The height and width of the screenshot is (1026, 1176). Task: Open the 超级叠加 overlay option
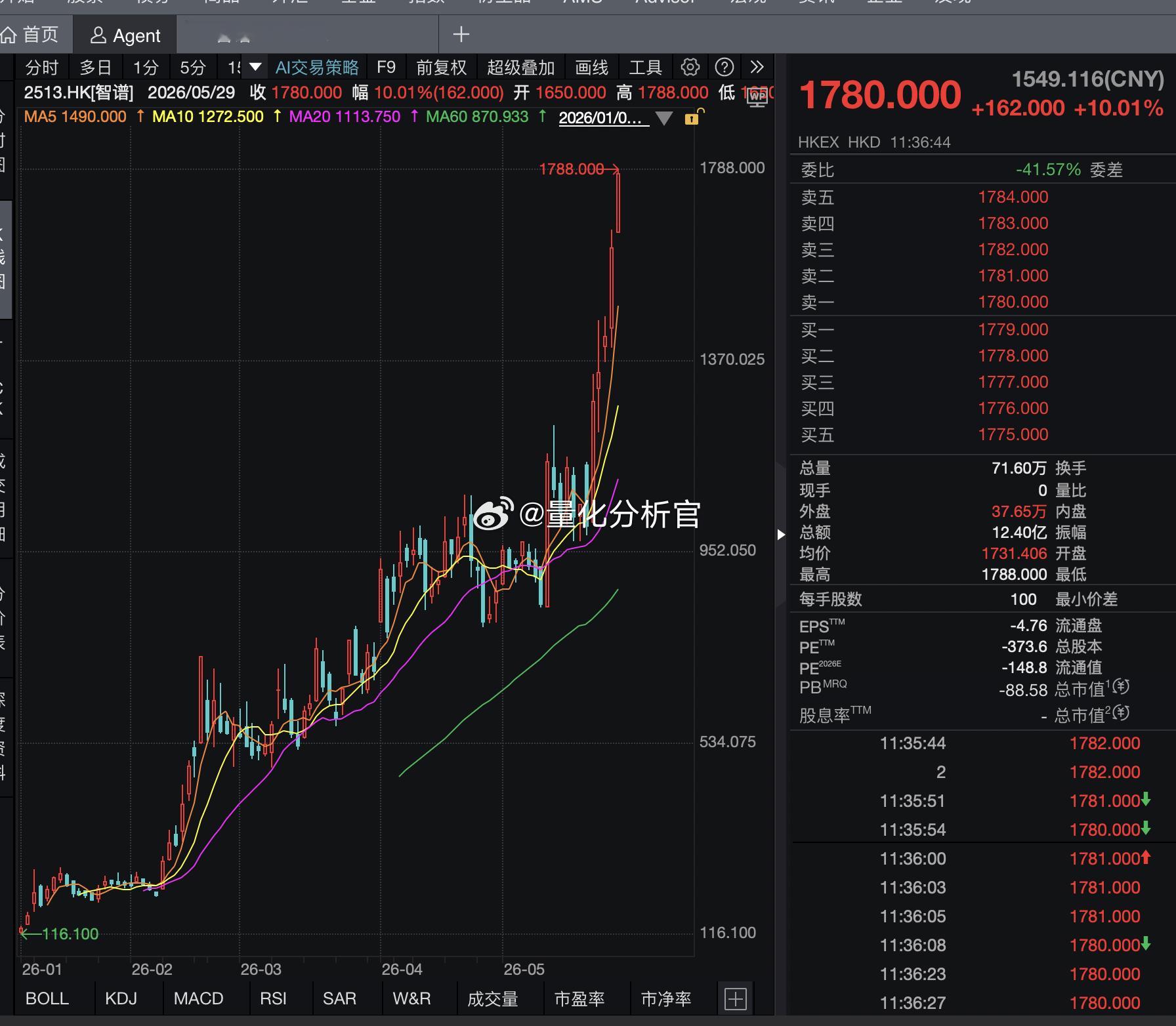pyautogui.click(x=520, y=68)
